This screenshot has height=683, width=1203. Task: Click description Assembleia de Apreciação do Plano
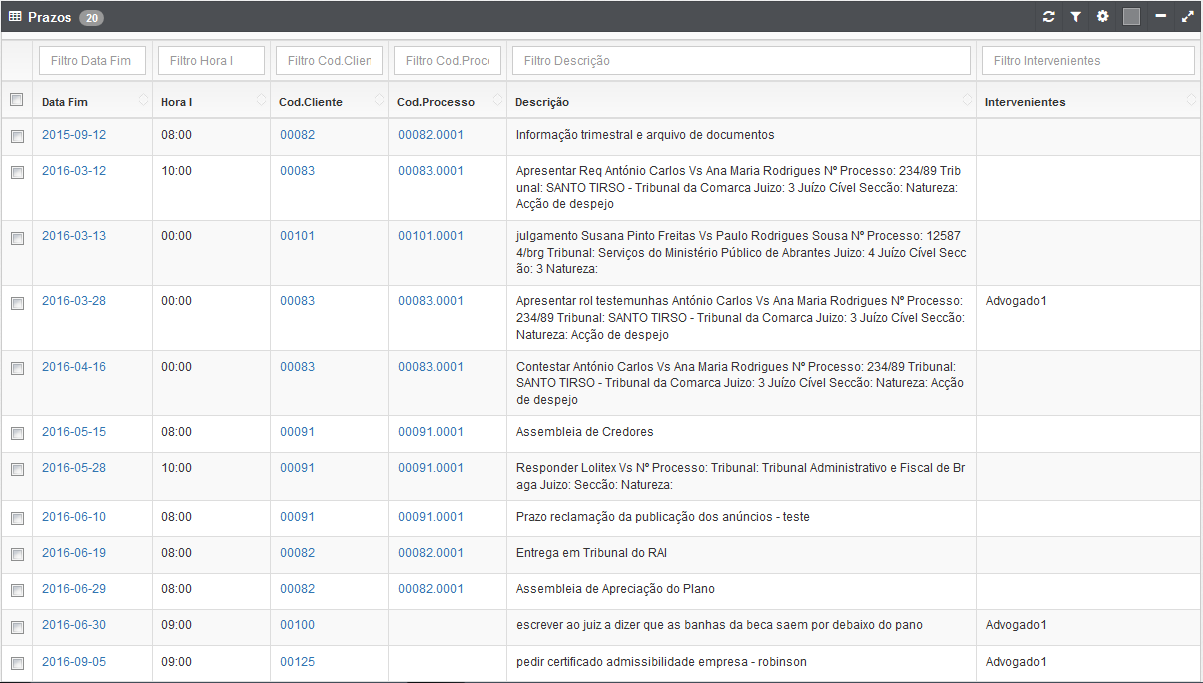click(615, 589)
